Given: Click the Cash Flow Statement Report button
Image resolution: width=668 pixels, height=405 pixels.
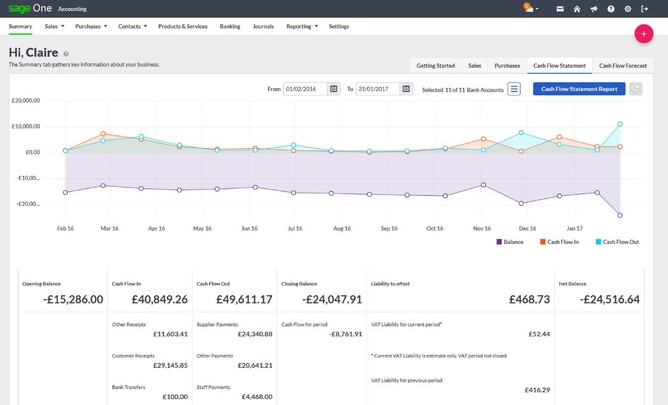Looking at the screenshot, I should [579, 89].
